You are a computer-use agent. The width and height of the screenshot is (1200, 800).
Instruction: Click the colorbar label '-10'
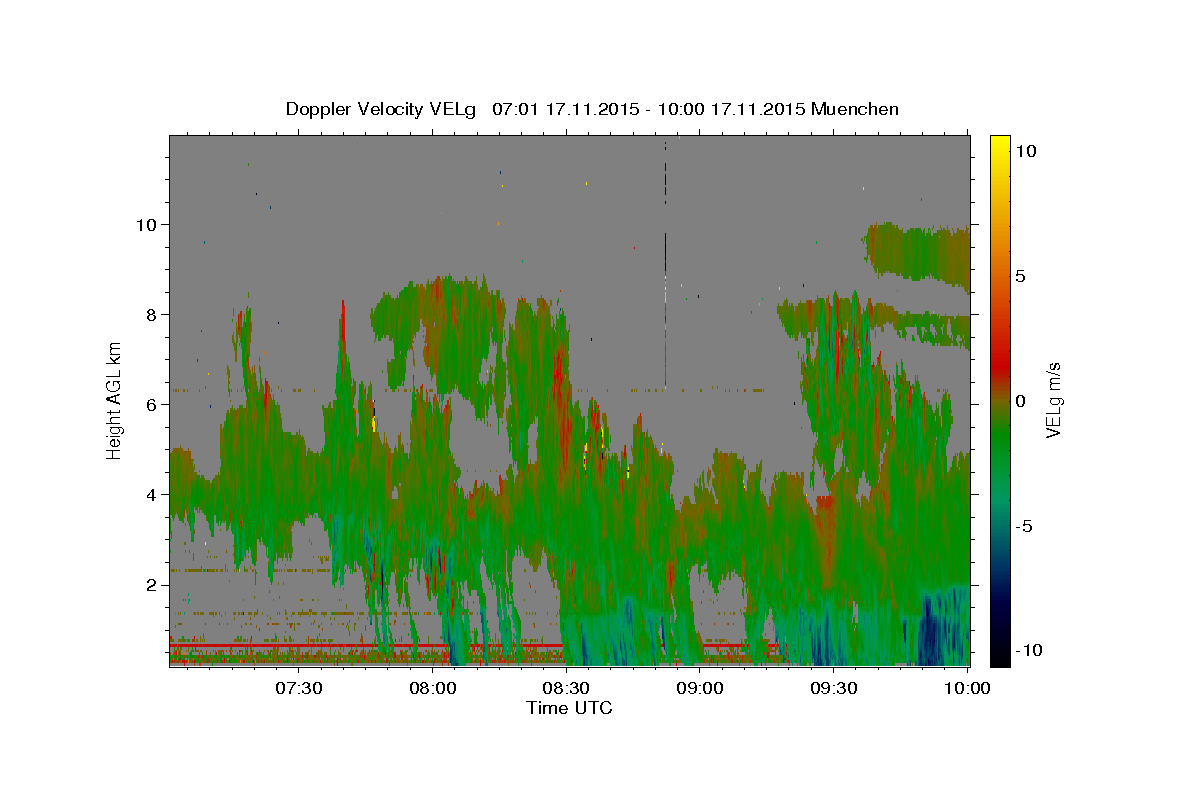click(x=1030, y=651)
